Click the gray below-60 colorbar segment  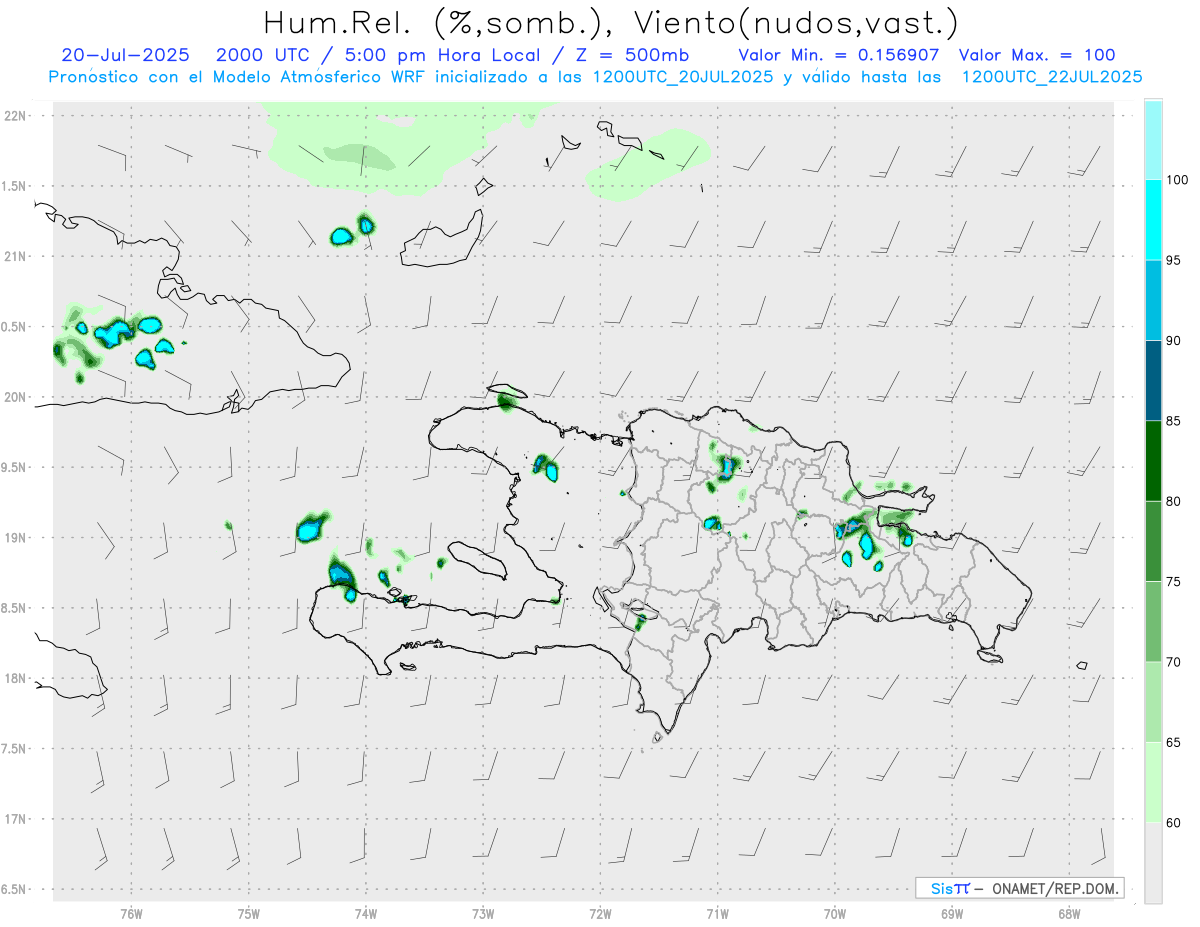pos(1153,862)
